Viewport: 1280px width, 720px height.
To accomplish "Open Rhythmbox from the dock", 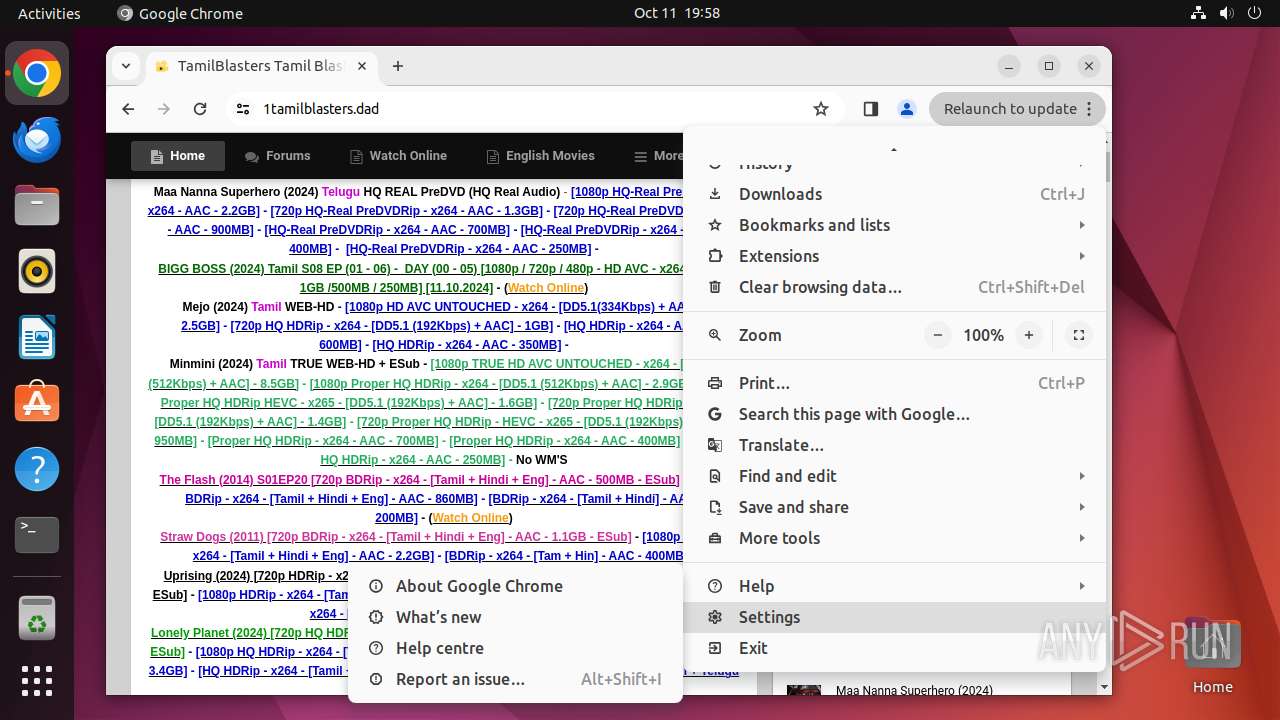I will click(x=37, y=272).
